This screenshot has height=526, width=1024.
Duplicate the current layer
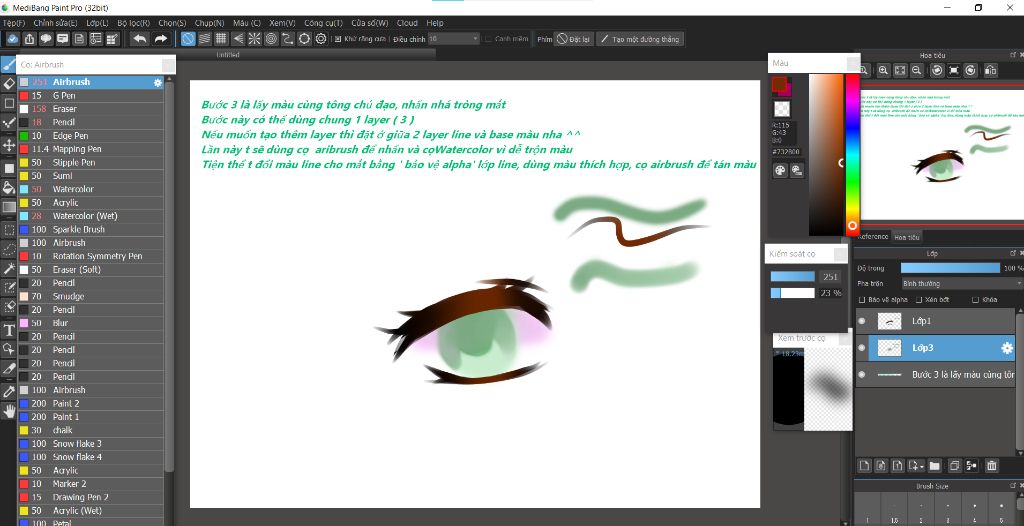click(x=954, y=465)
